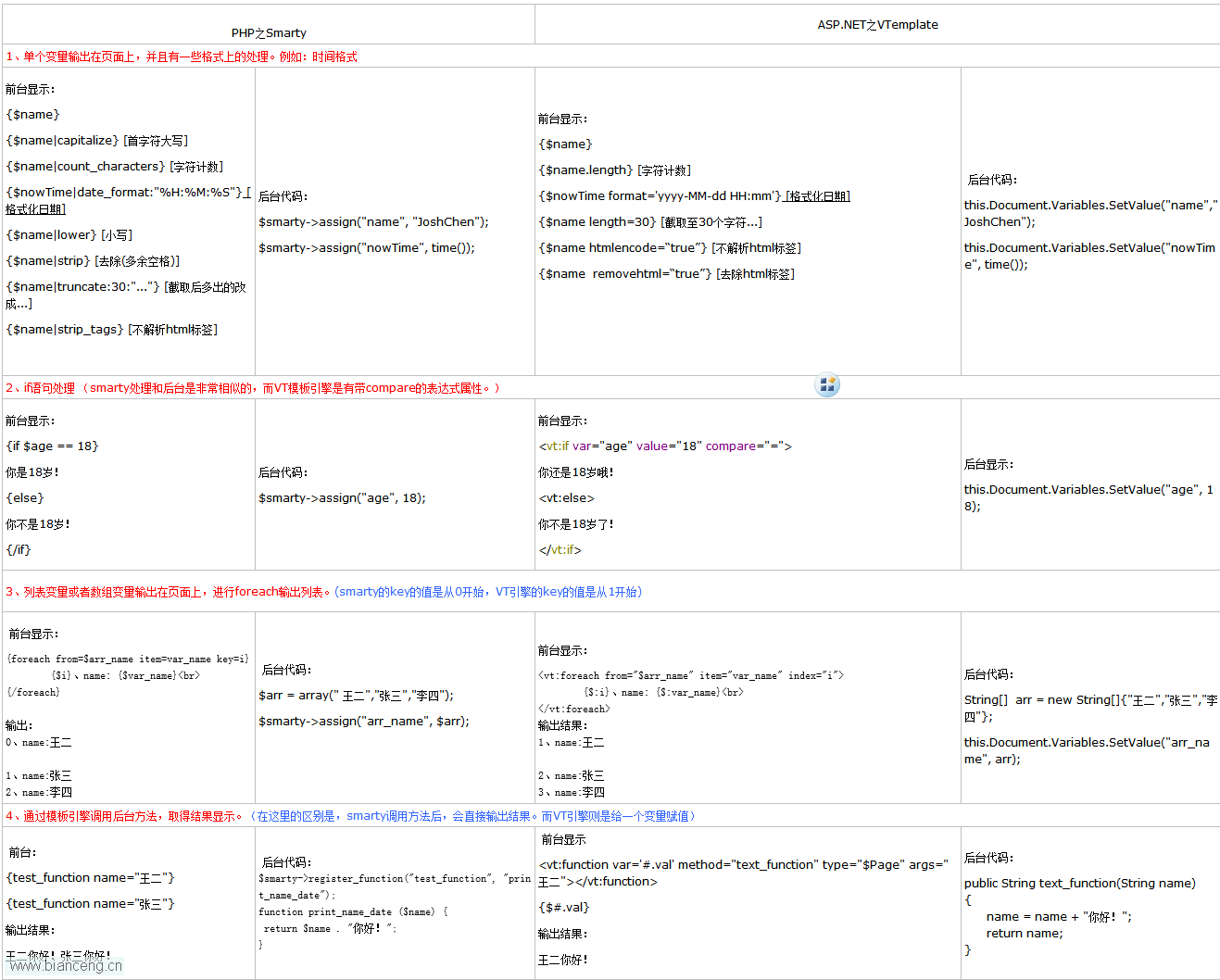1220x980 pixels.
Task: Click the return name; line
Action: click(x=1025, y=934)
